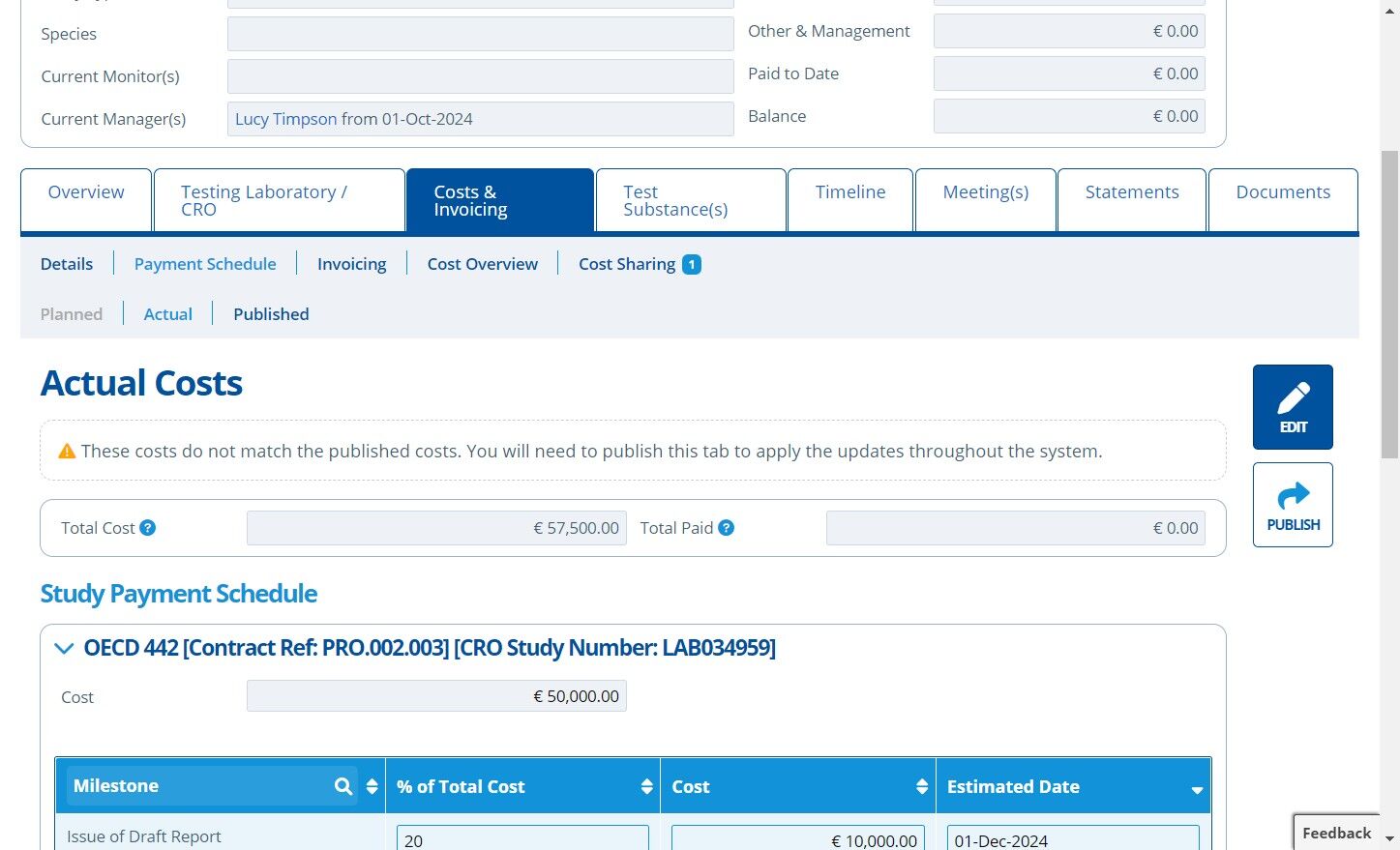Click the Total Paid value field
Screen dimensions: 1400x850
tap(1016, 528)
